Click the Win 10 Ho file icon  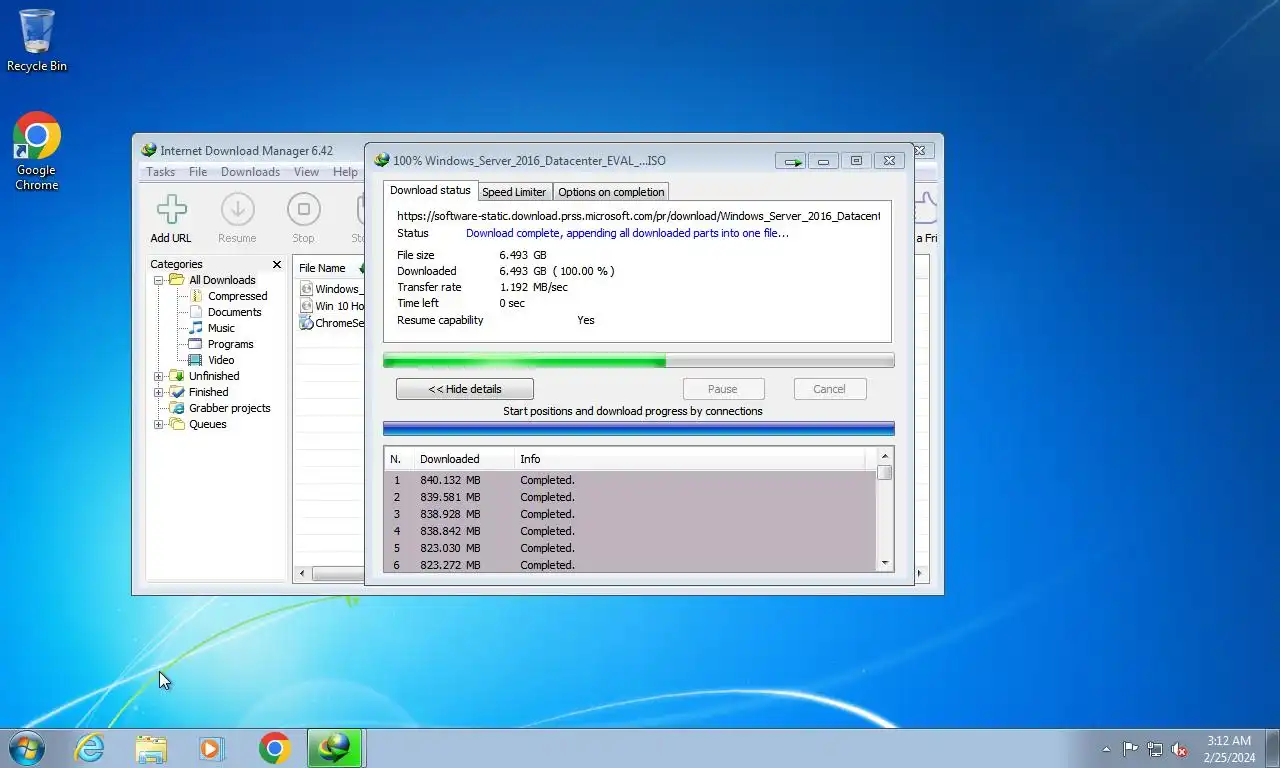[306, 306]
